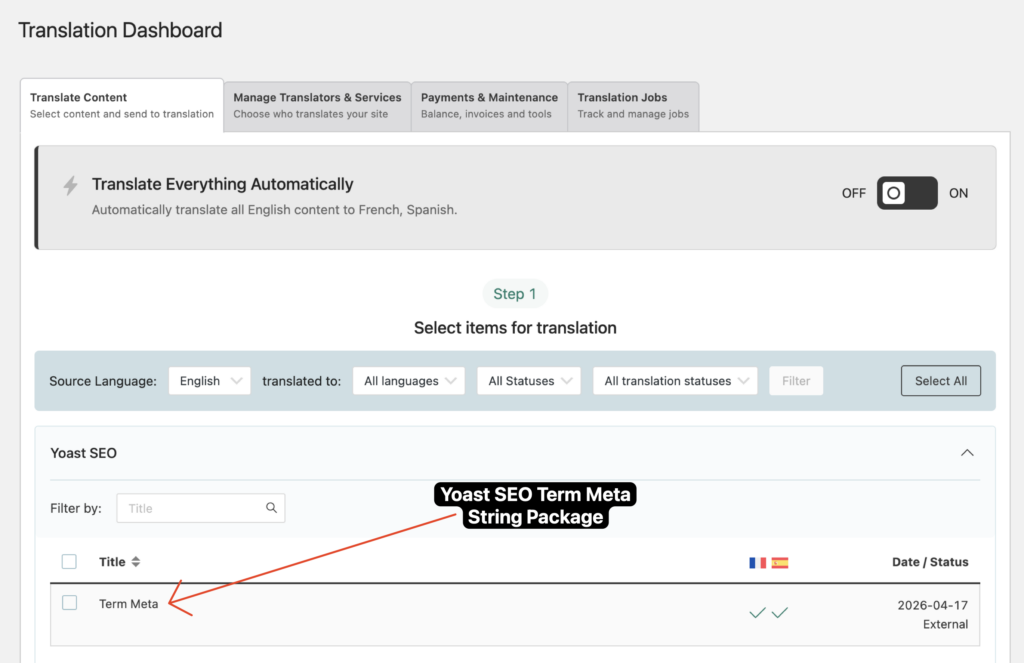Image resolution: width=1024 pixels, height=663 pixels.
Task: Click the Term Meta title text
Action: pos(129,604)
